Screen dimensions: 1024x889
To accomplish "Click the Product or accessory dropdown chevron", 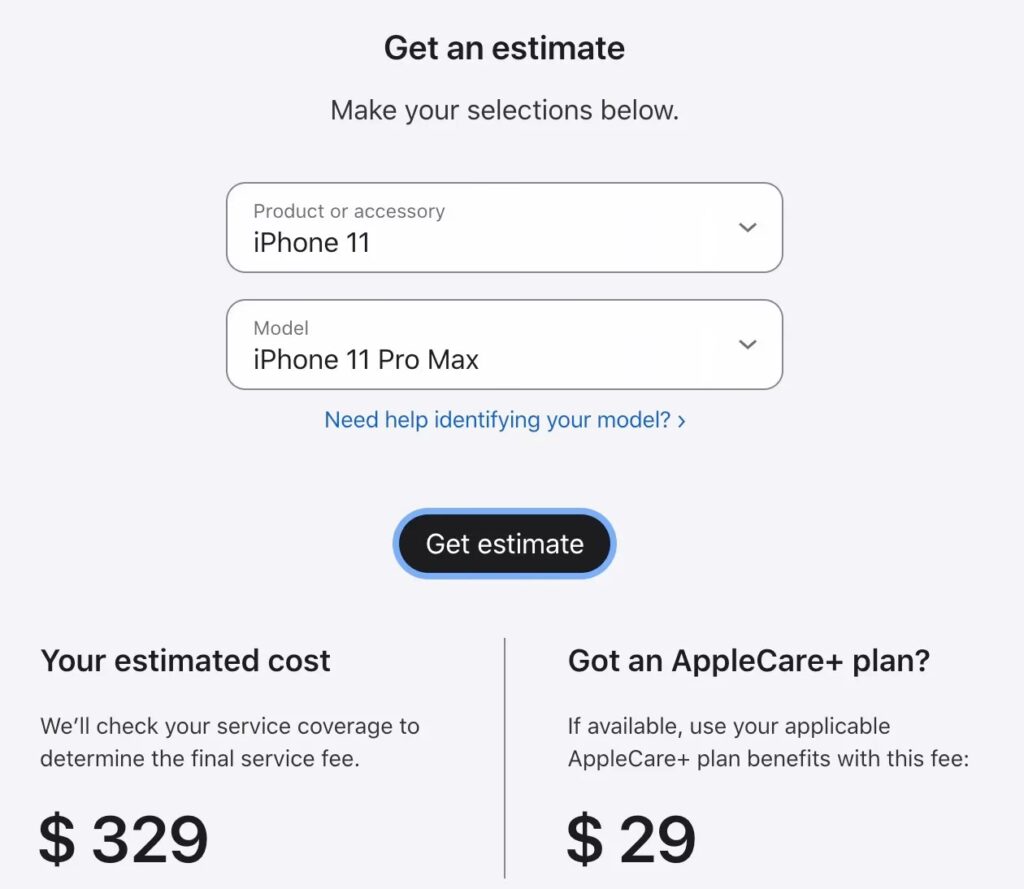I will point(747,227).
